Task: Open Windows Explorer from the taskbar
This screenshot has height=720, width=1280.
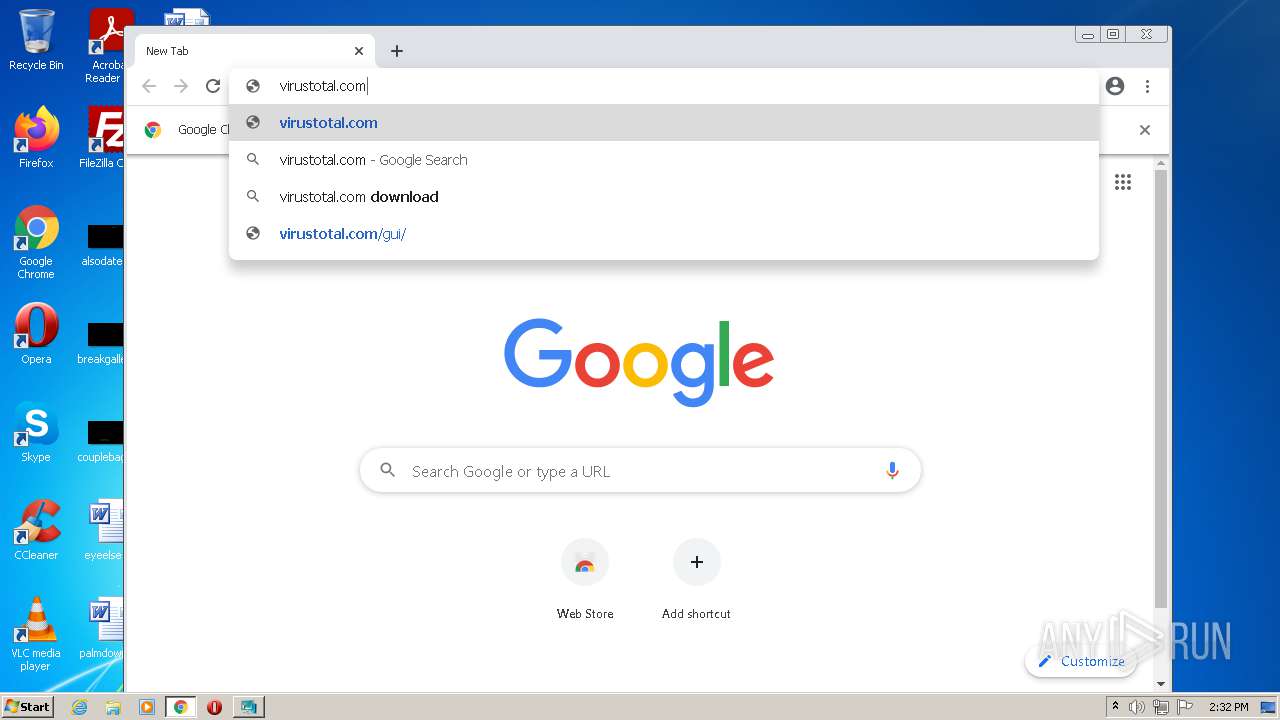Action: (113, 707)
